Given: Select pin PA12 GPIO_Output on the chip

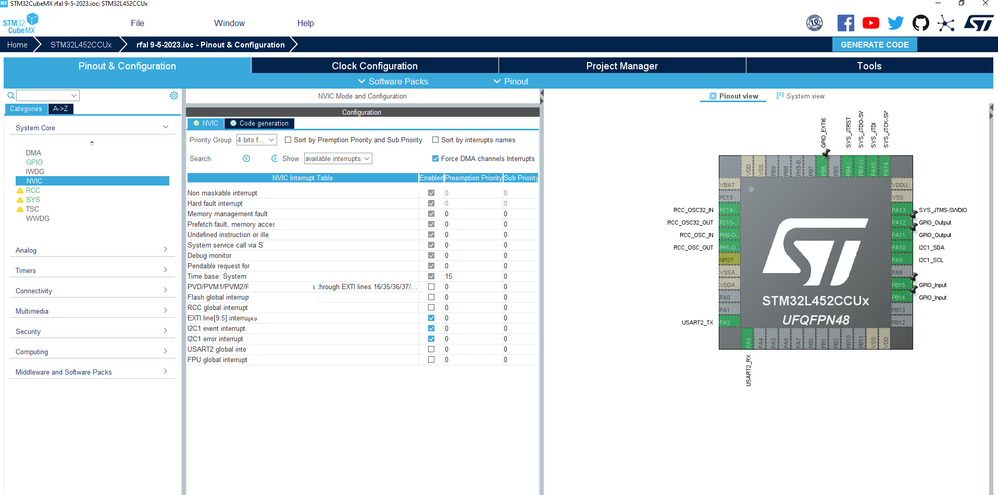Looking at the screenshot, I should pos(901,222).
